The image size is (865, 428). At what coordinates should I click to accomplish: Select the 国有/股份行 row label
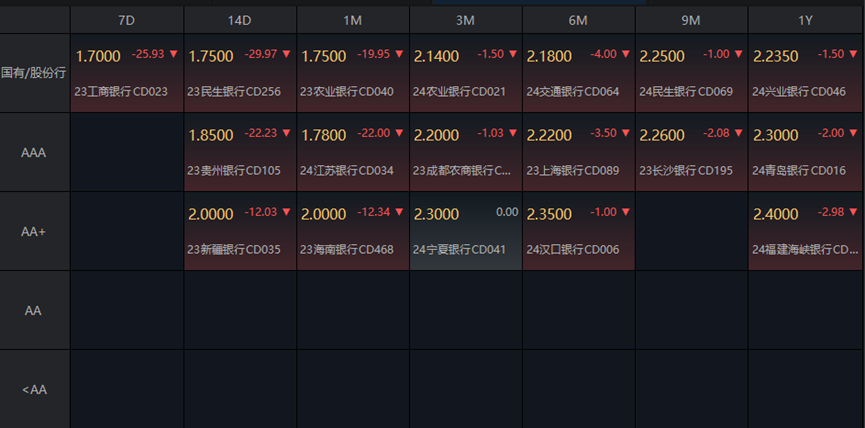point(35,73)
